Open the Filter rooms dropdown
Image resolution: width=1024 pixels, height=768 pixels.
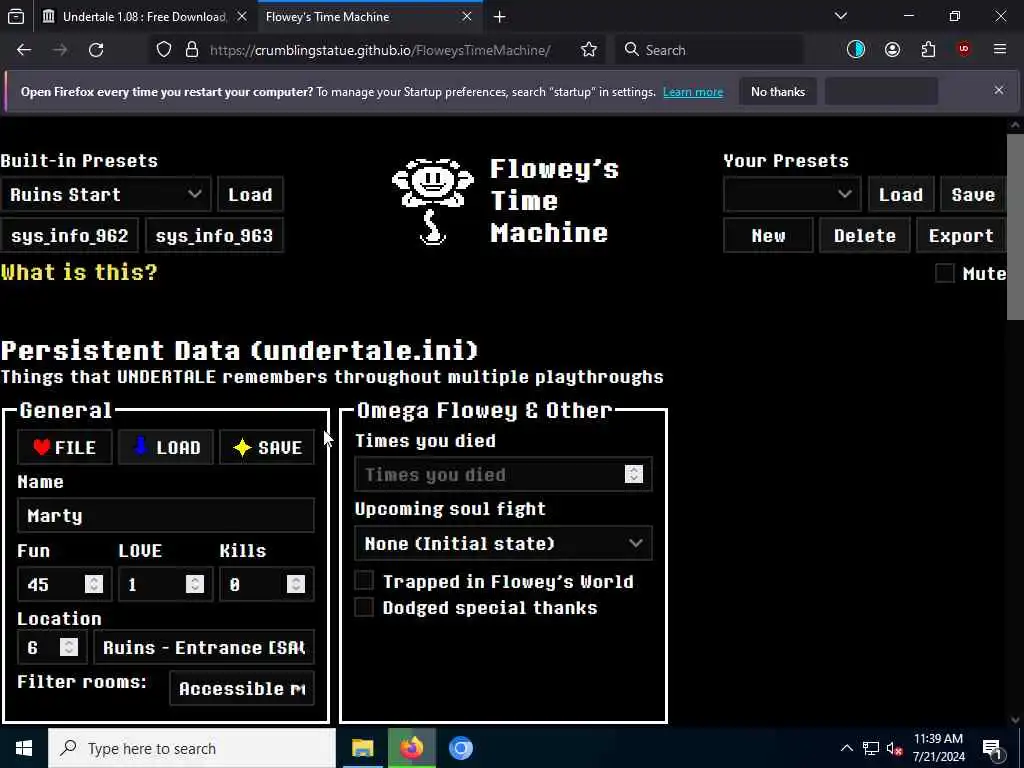click(242, 688)
